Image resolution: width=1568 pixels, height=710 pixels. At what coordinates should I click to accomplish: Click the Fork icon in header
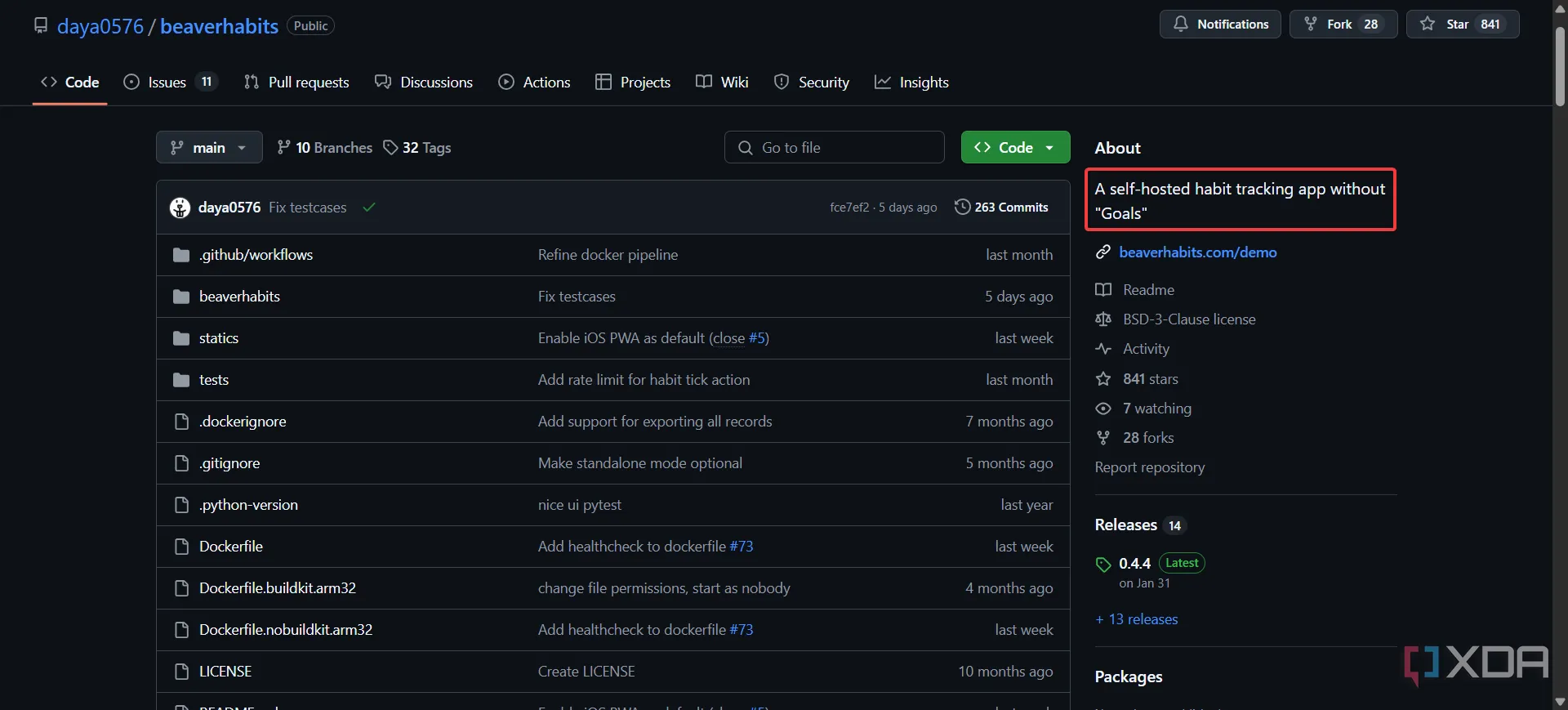pos(1311,25)
